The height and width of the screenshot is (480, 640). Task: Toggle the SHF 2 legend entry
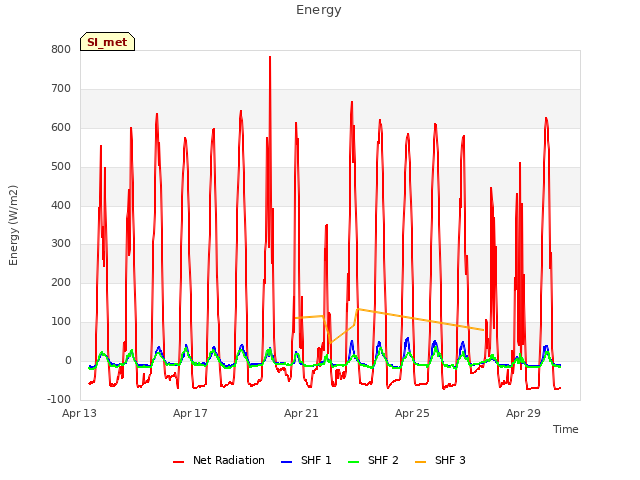point(373,460)
